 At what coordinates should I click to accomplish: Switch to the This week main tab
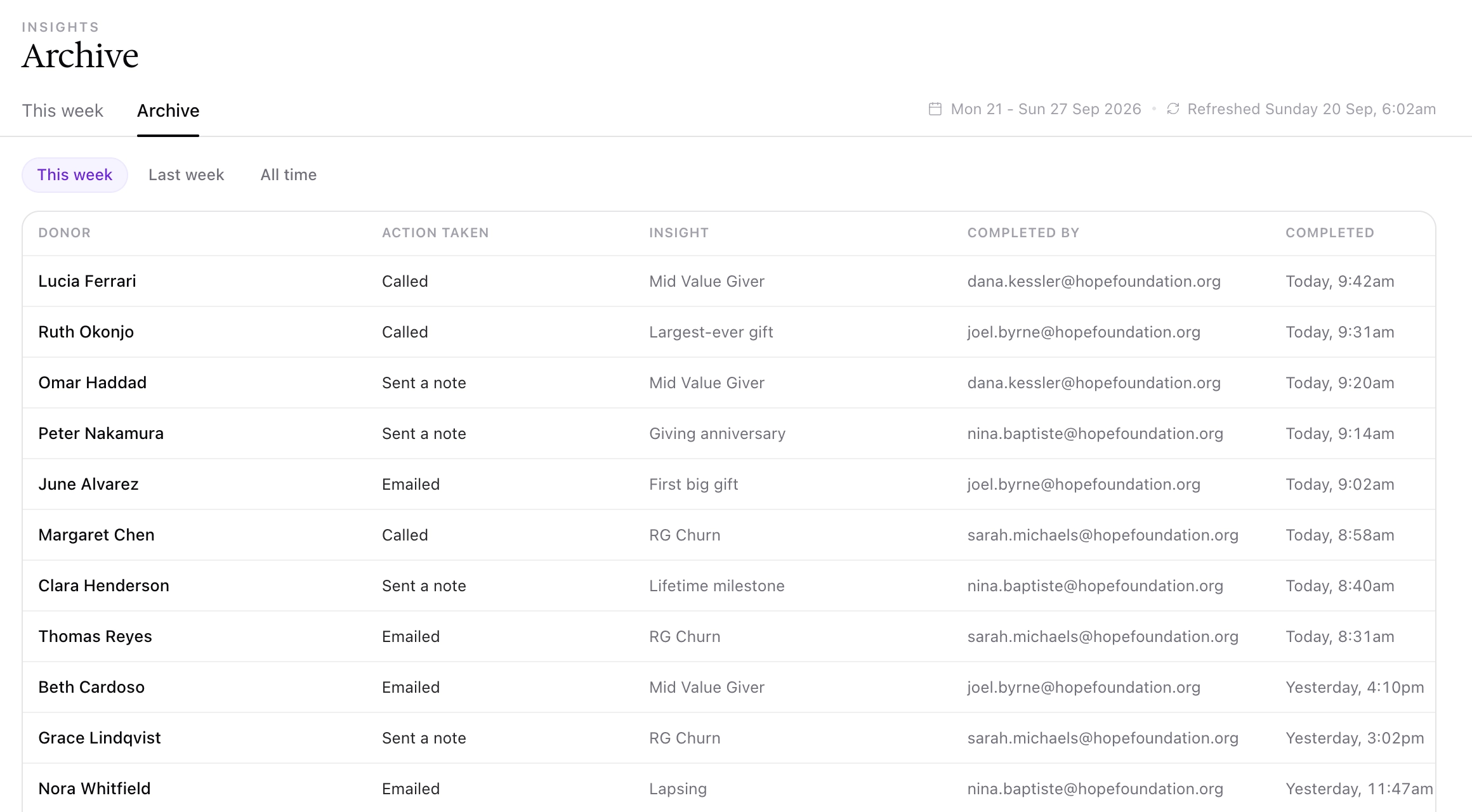(x=63, y=110)
